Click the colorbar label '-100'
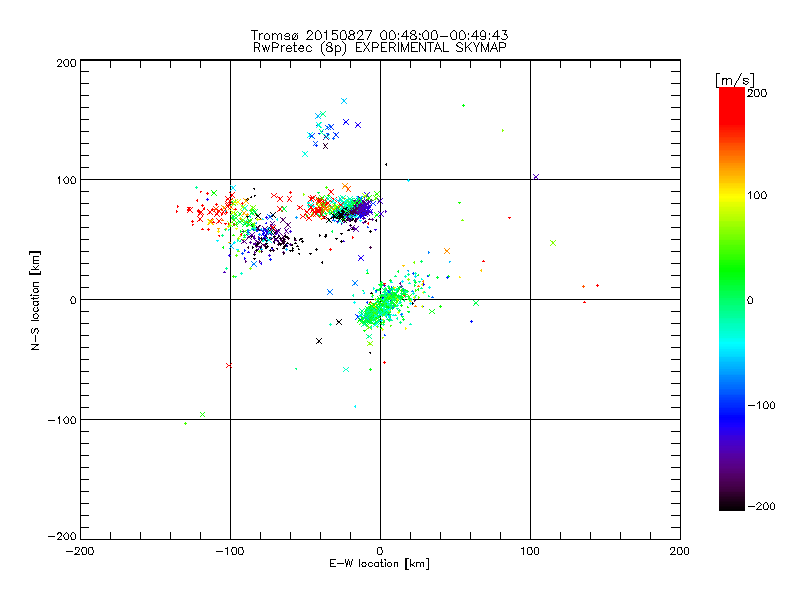The width and height of the screenshot is (800, 600). click(x=761, y=406)
